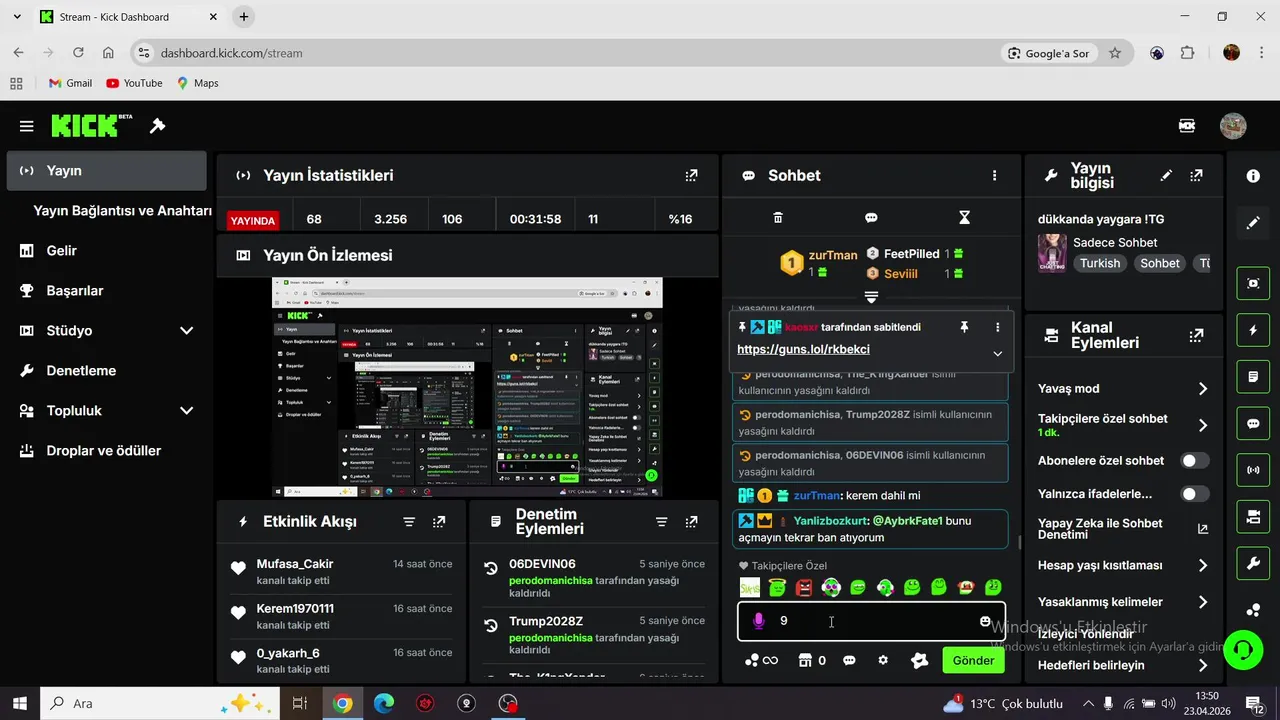Open the filter icon in Denetim Eylemleri
The width and height of the screenshot is (1280, 720).
661,522
